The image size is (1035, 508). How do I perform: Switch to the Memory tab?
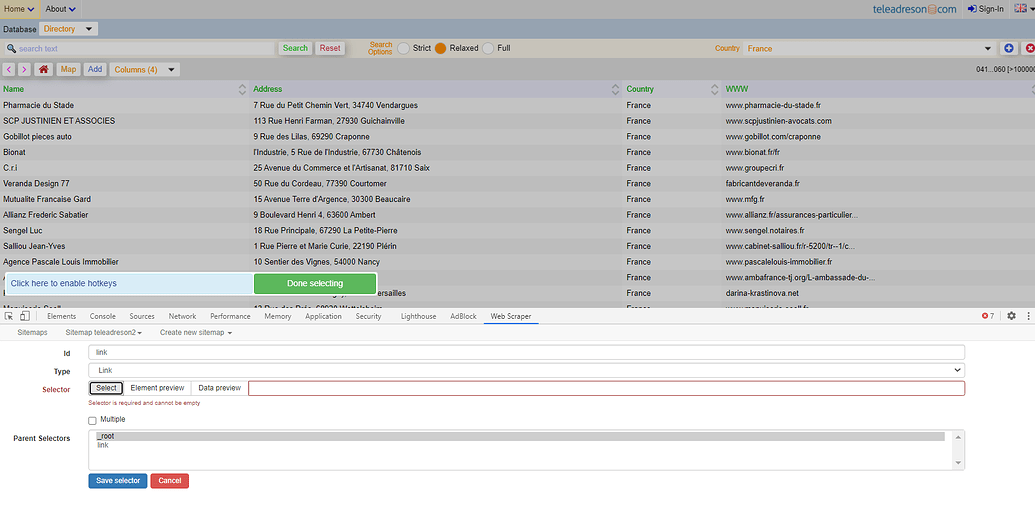(x=277, y=317)
